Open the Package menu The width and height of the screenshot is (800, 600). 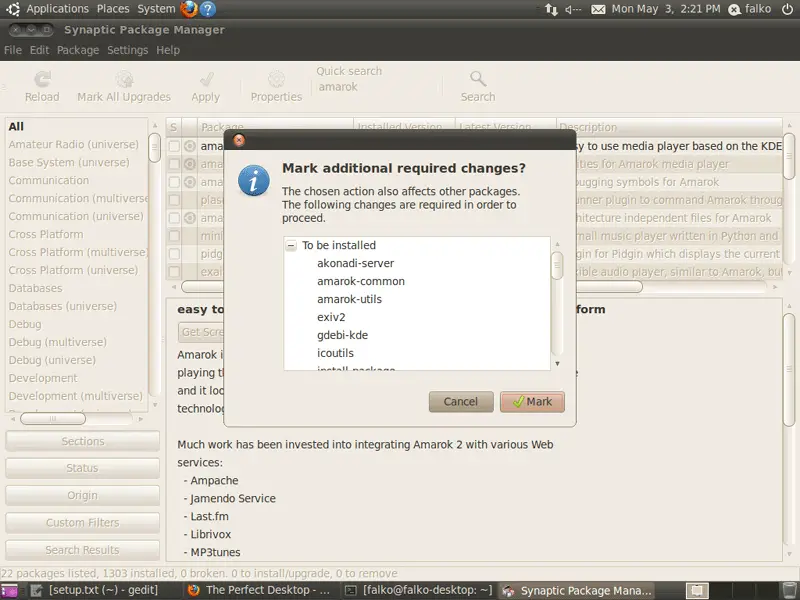tap(78, 50)
